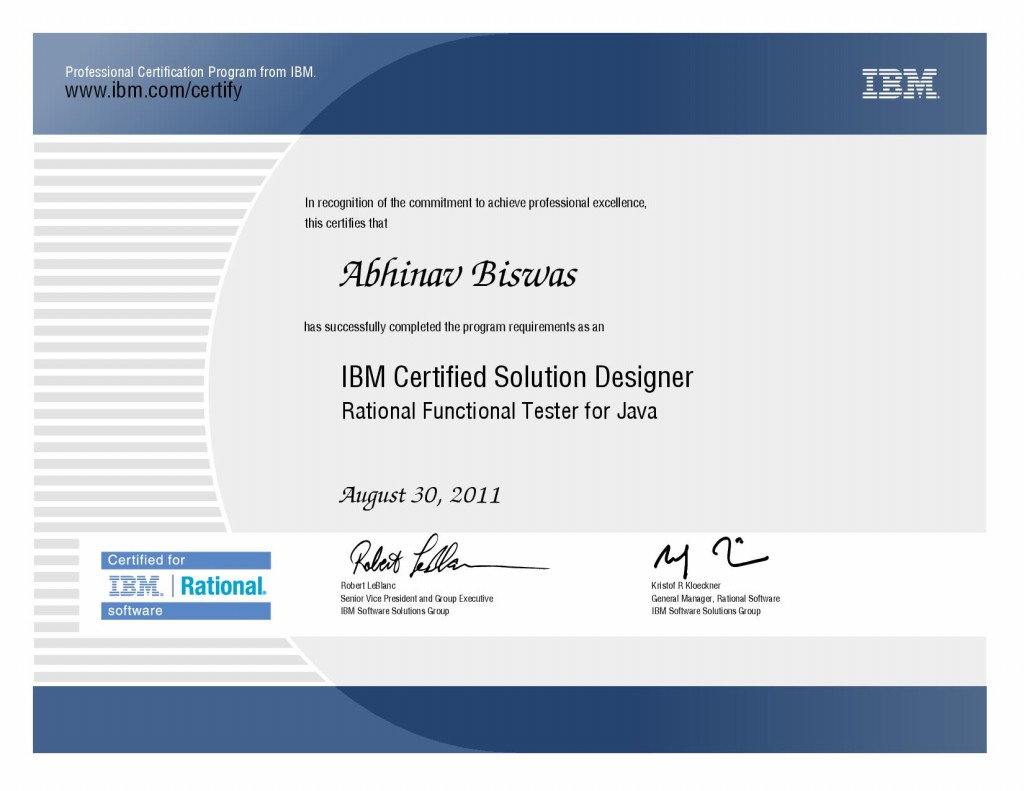Click the name 'Abhinav Biswas'
The width and height of the screenshot is (1024, 791).
[x=458, y=274]
